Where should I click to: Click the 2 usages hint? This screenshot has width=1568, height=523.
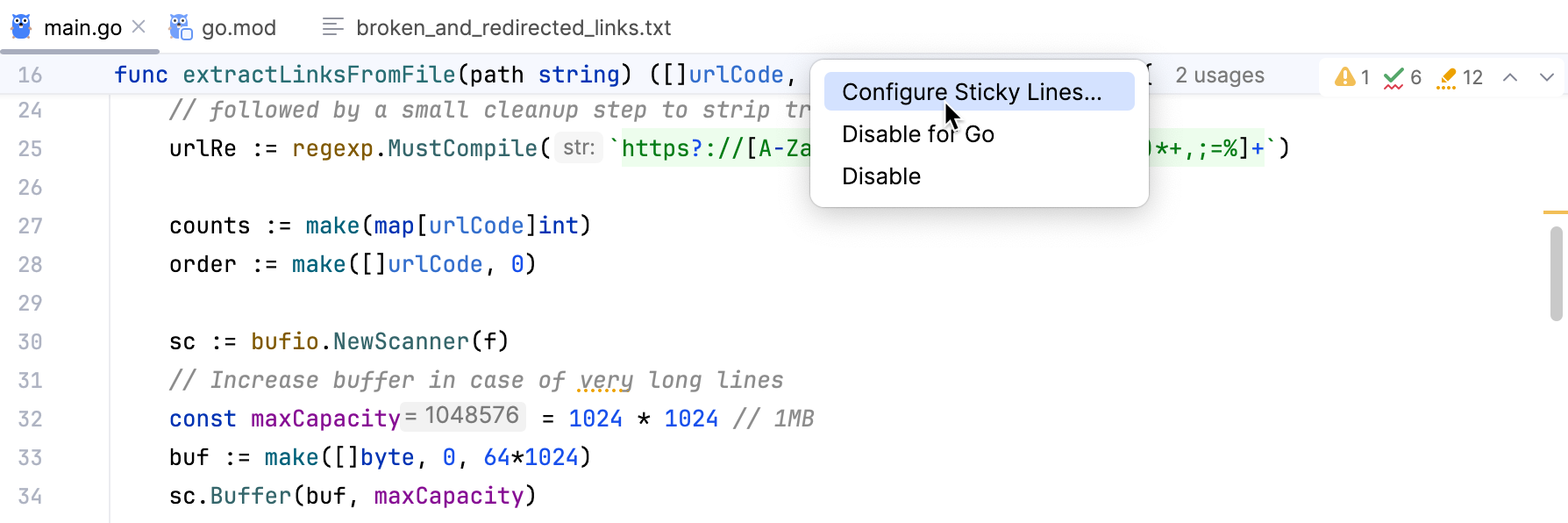(x=1219, y=75)
